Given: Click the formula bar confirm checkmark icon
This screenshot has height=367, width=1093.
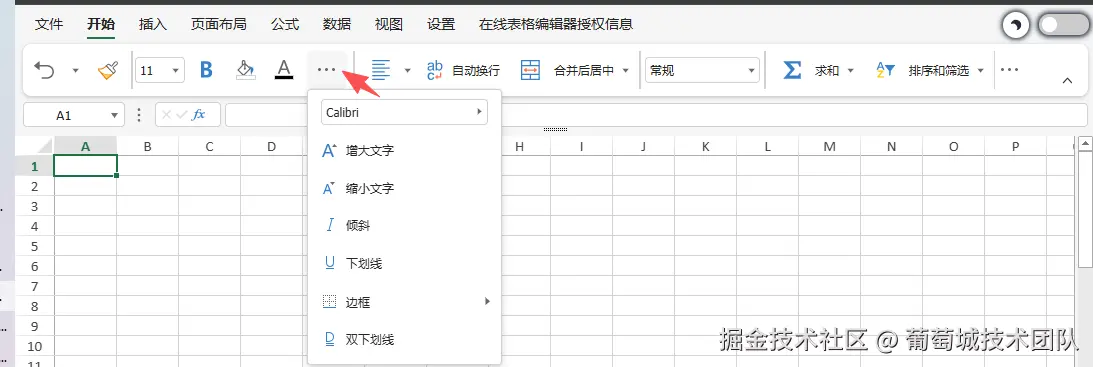Looking at the screenshot, I should [x=181, y=114].
